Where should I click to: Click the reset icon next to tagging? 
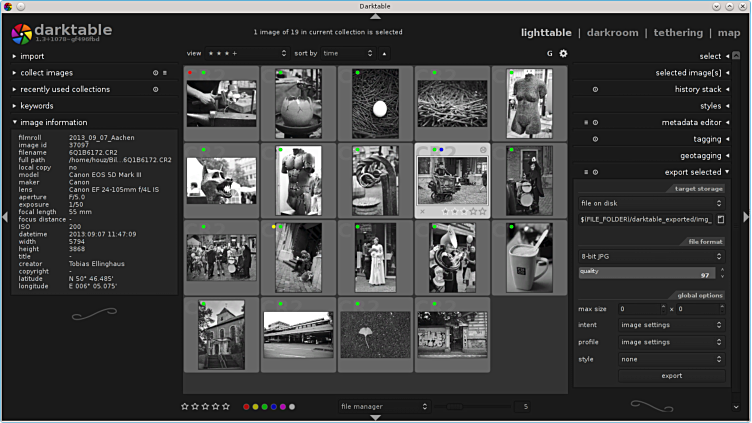coord(596,139)
